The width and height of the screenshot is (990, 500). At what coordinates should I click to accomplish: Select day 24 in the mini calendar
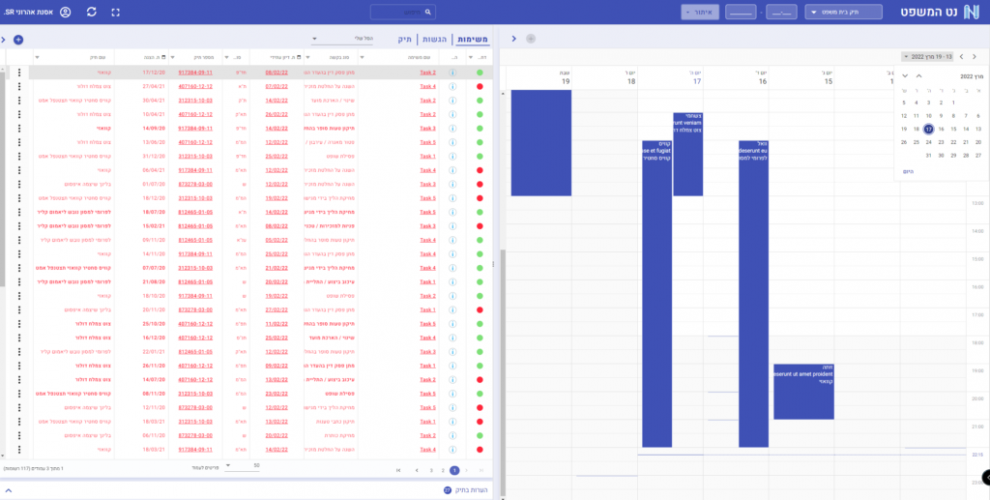(x=928, y=142)
